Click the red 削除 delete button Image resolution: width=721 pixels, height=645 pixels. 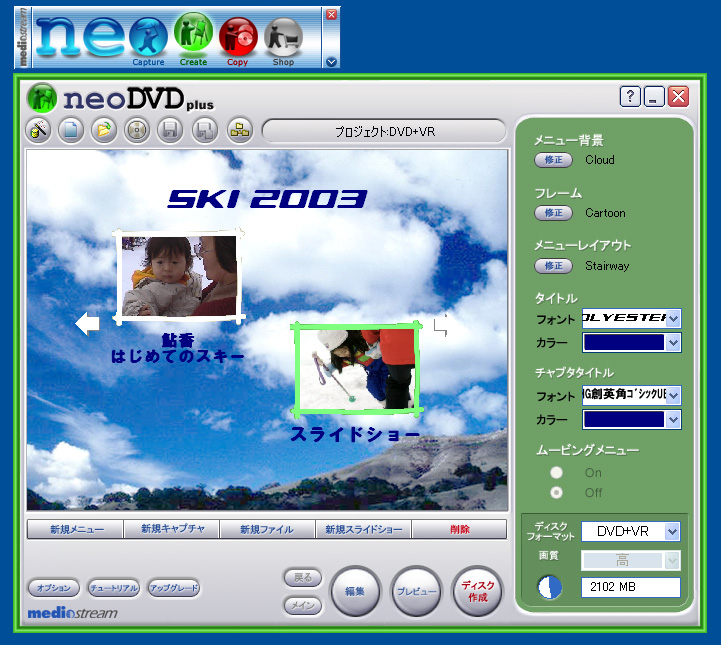(459, 529)
